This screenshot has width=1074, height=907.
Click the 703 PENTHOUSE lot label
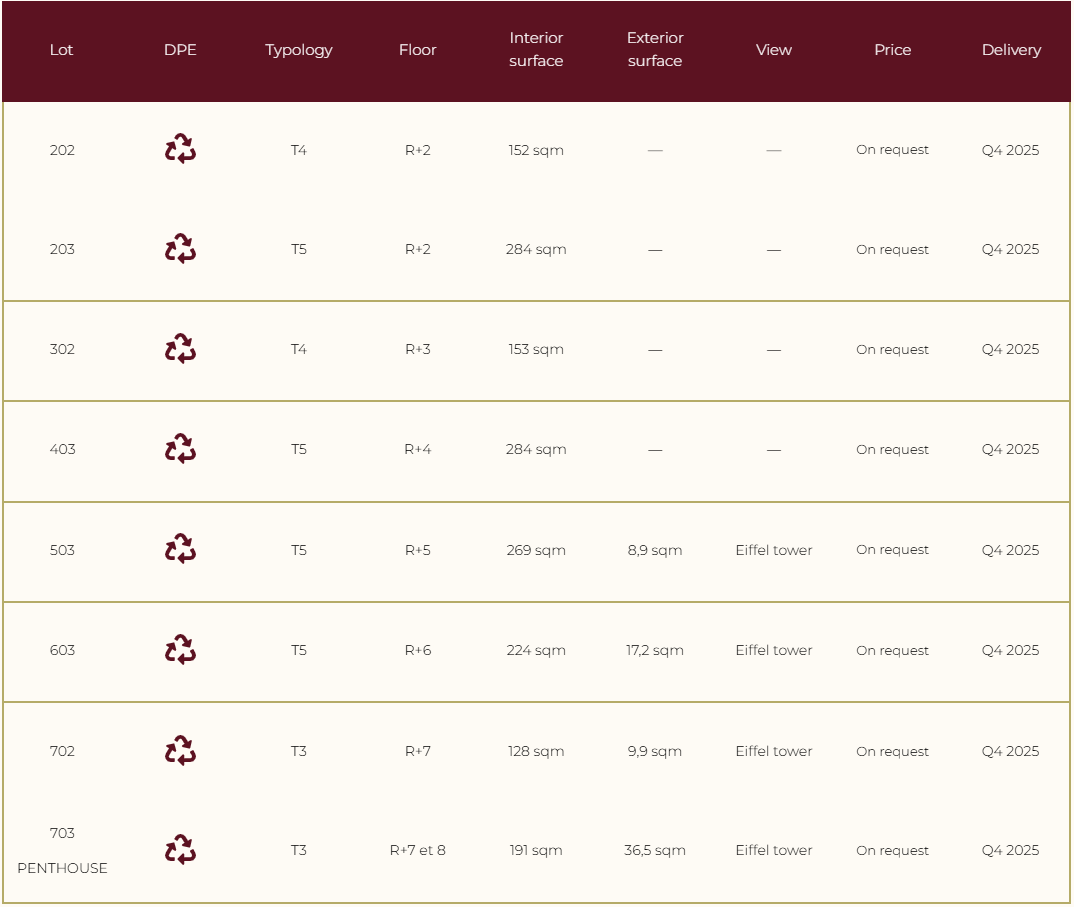coord(62,850)
